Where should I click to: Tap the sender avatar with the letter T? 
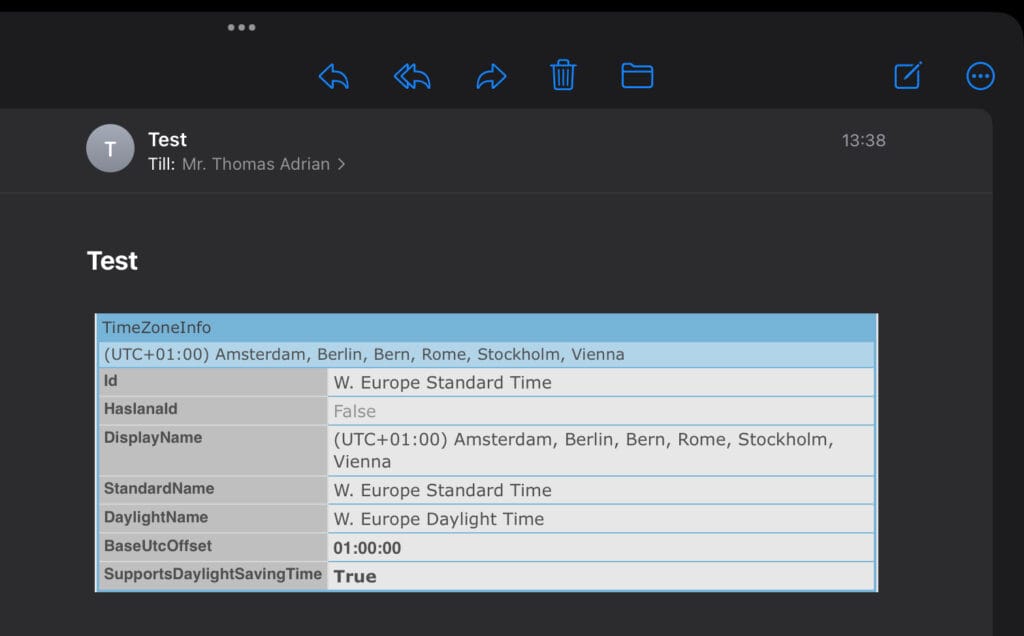(110, 148)
